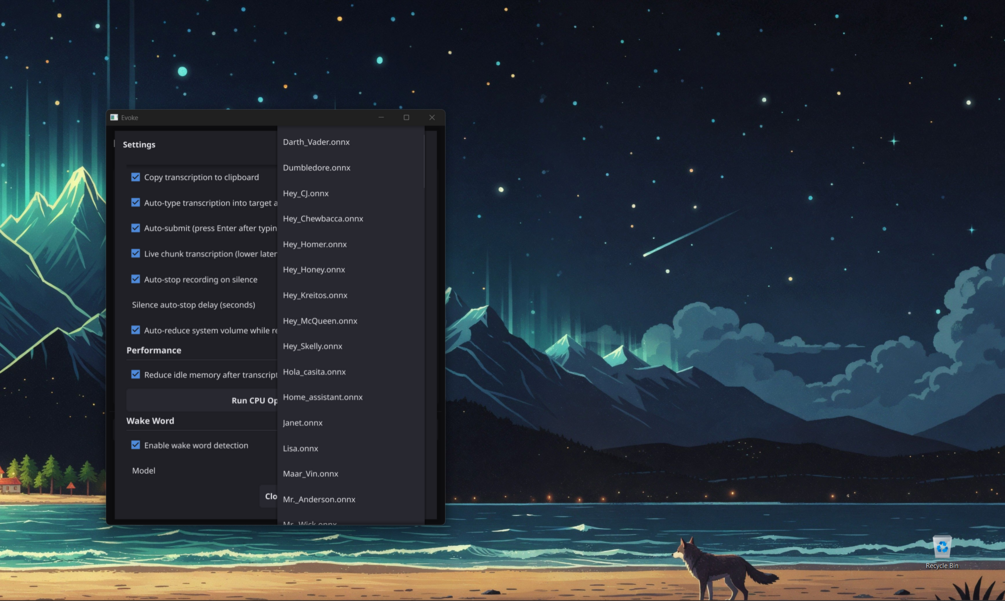Open the Recycle Bin desktop icon

coord(942,552)
